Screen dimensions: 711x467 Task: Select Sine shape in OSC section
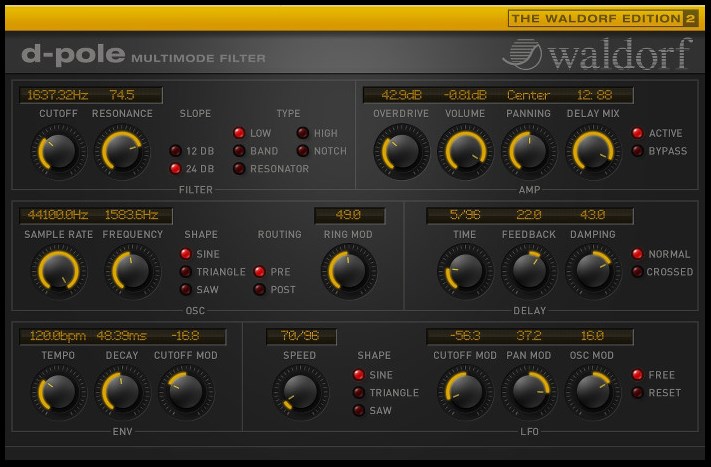tap(186, 254)
